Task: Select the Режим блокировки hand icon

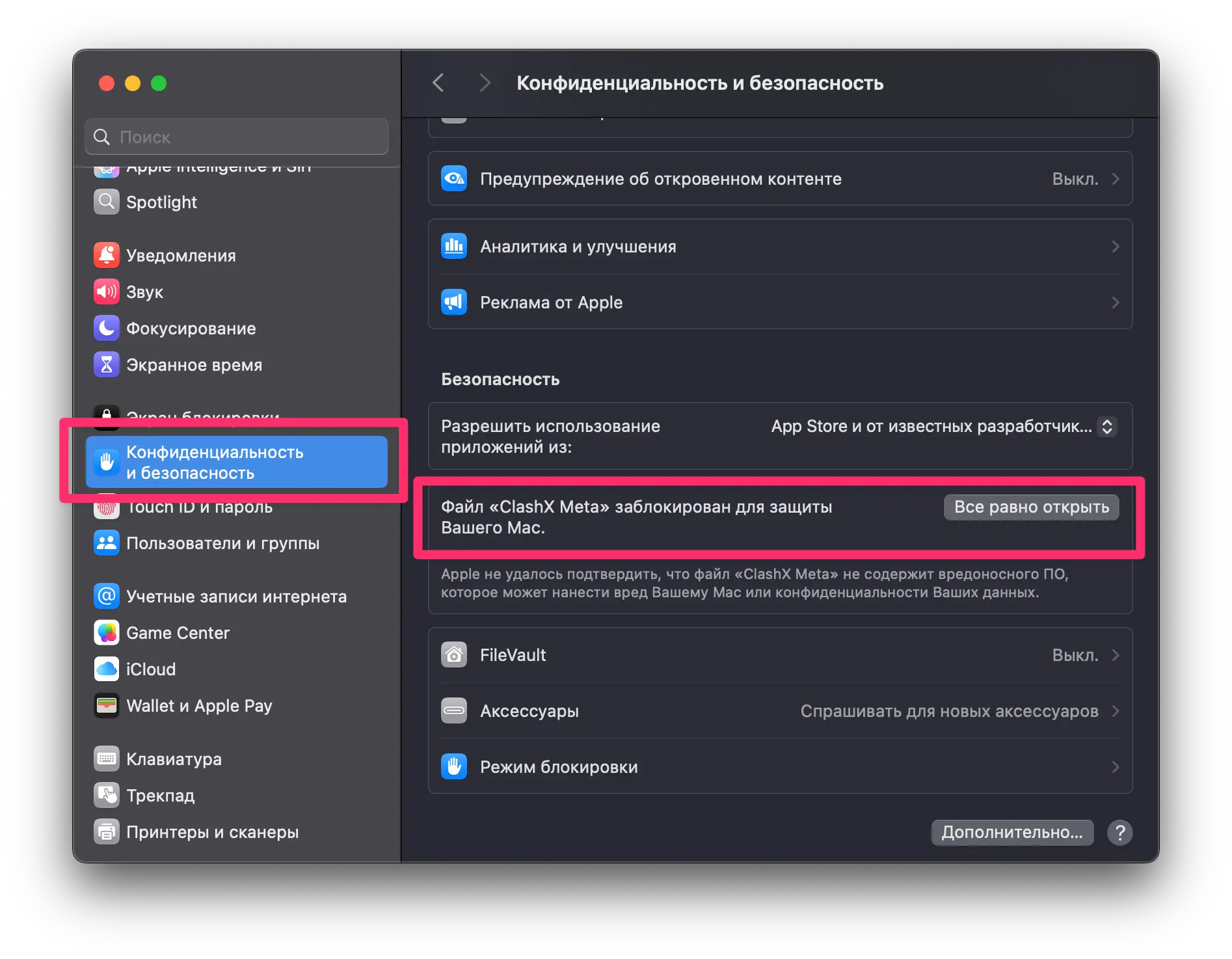Action: pos(454,766)
